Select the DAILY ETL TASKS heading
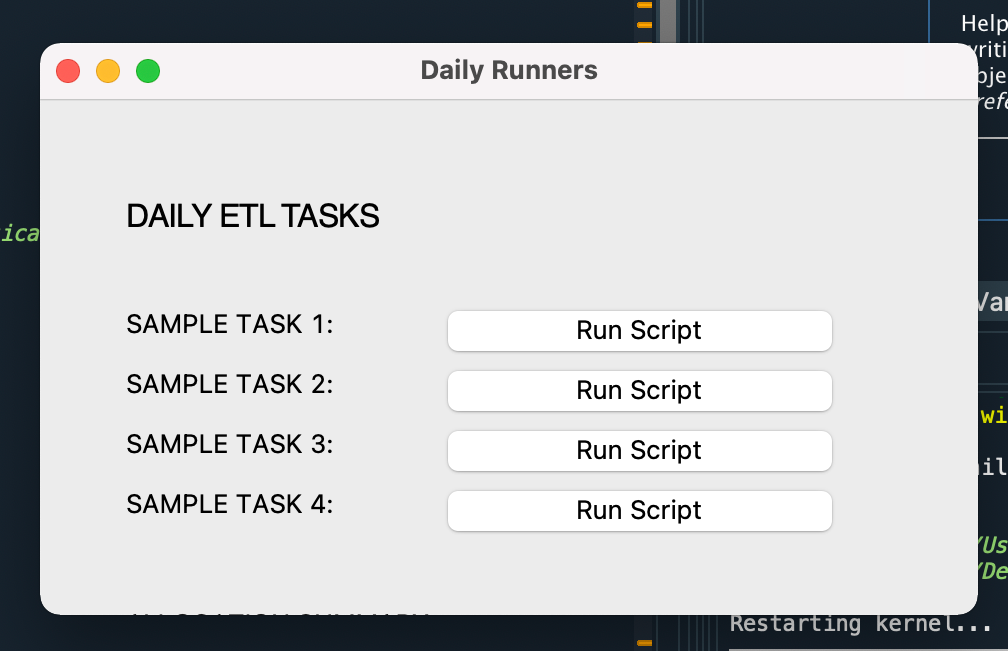 [253, 216]
